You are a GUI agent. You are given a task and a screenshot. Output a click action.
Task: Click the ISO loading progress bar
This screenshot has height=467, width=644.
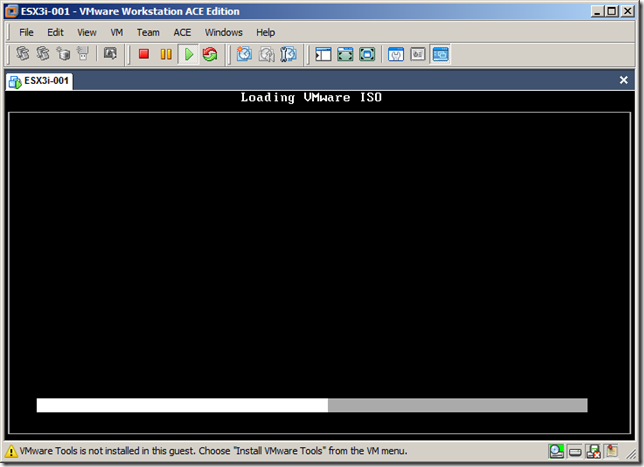(312, 405)
